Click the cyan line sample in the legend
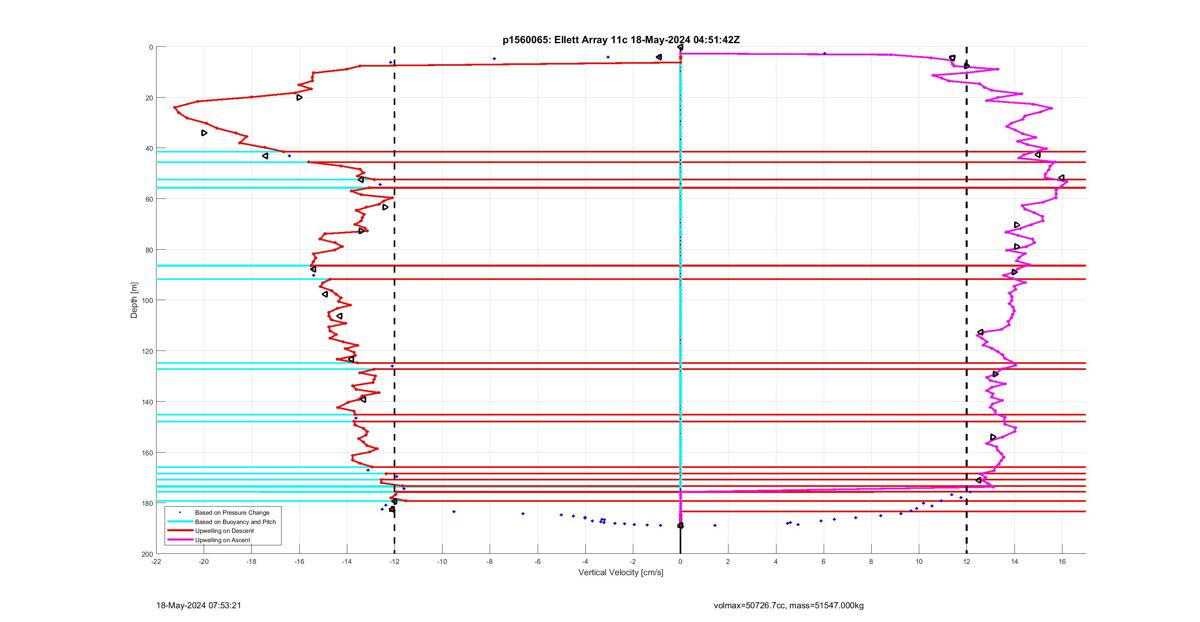Screen dimensions: 1200x622 point(181,521)
